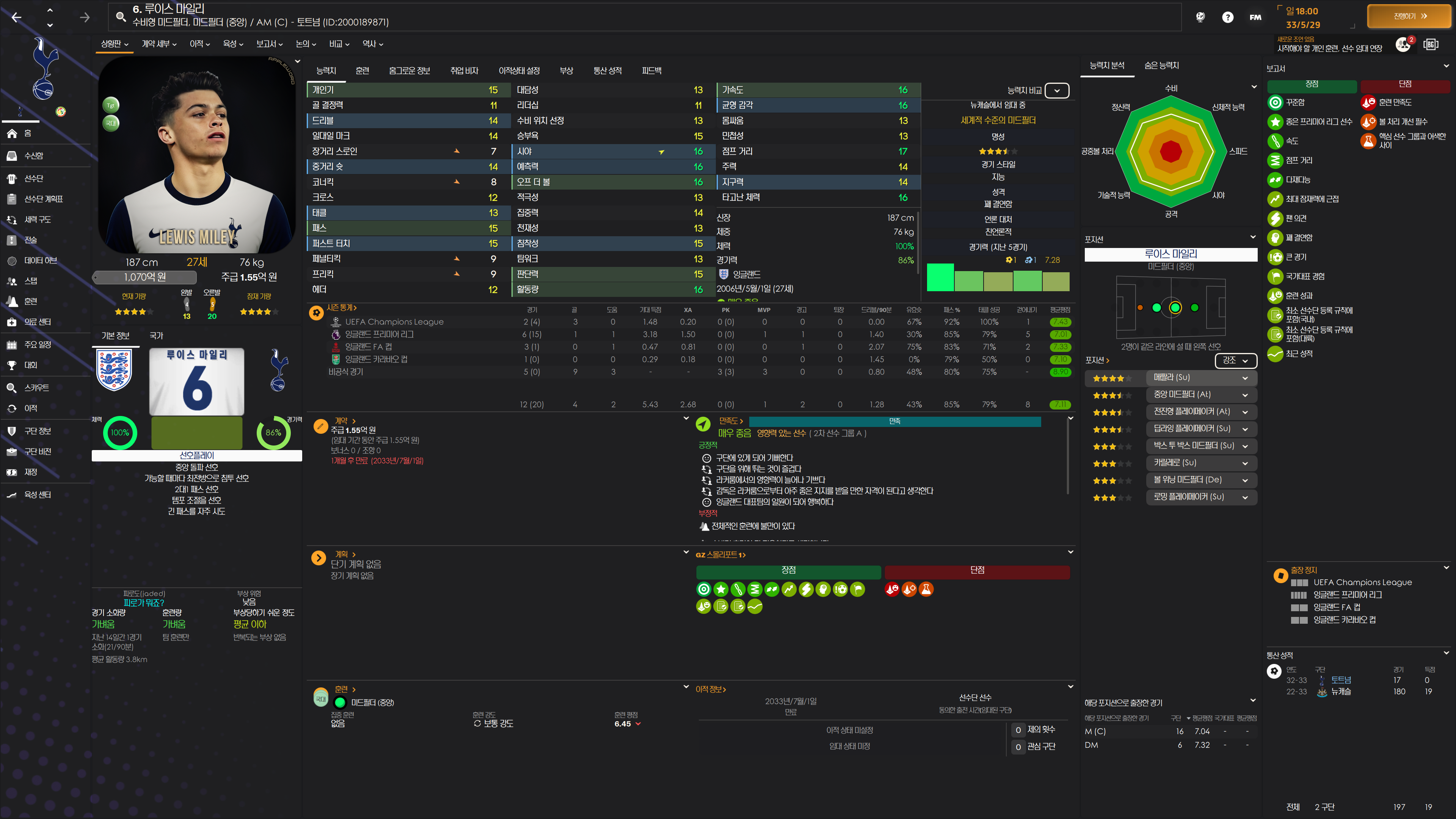Open 홈 (Home) in the sidebar

pyautogui.click(x=27, y=133)
